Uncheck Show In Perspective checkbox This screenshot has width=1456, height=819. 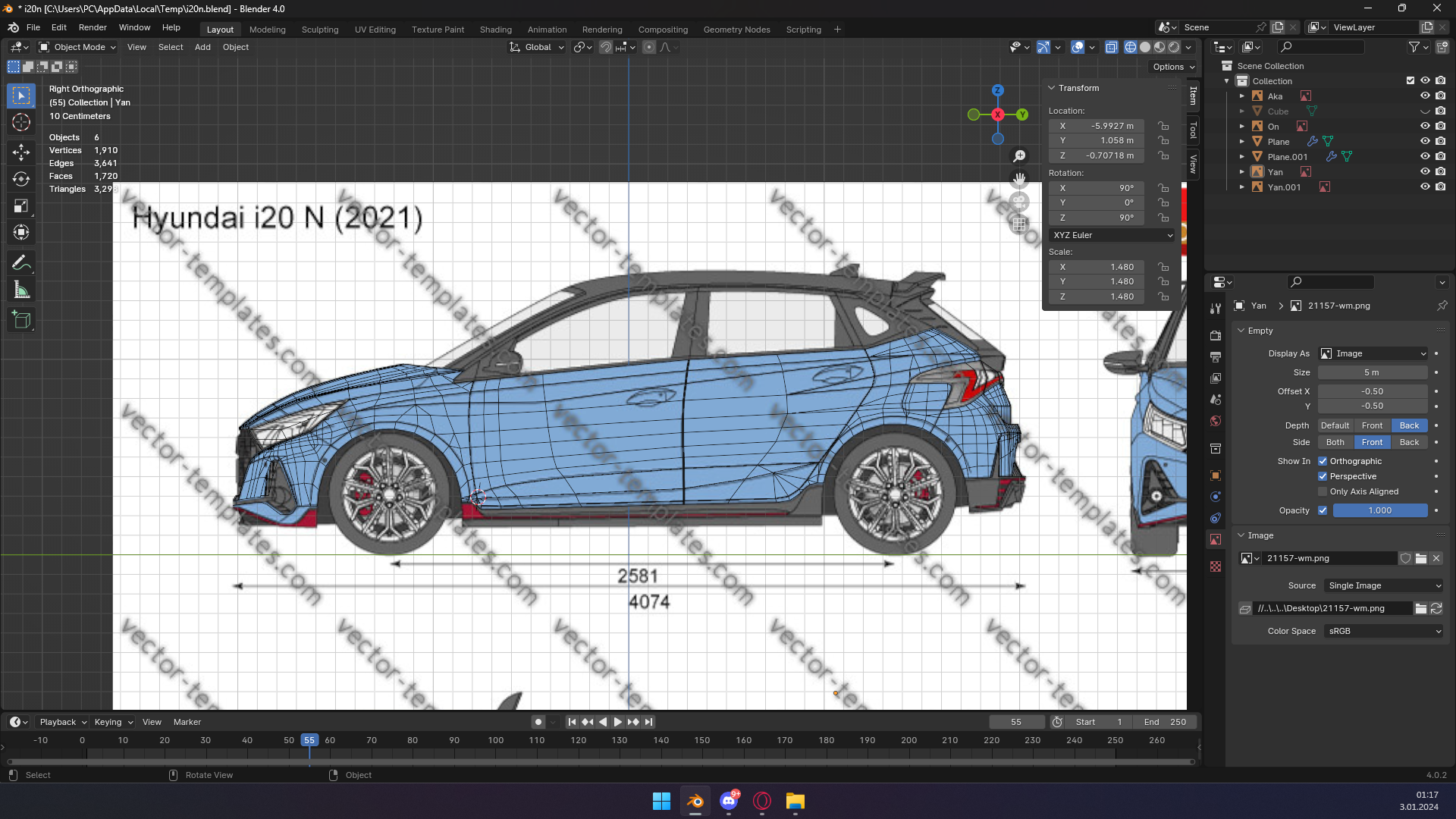pos(1323,476)
